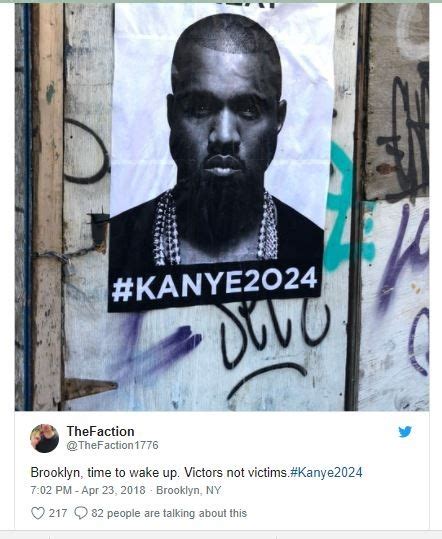442x539 pixels.
Task: Click the chain padlock in the photo
Action: pyautogui.click(x=67, y=263)
